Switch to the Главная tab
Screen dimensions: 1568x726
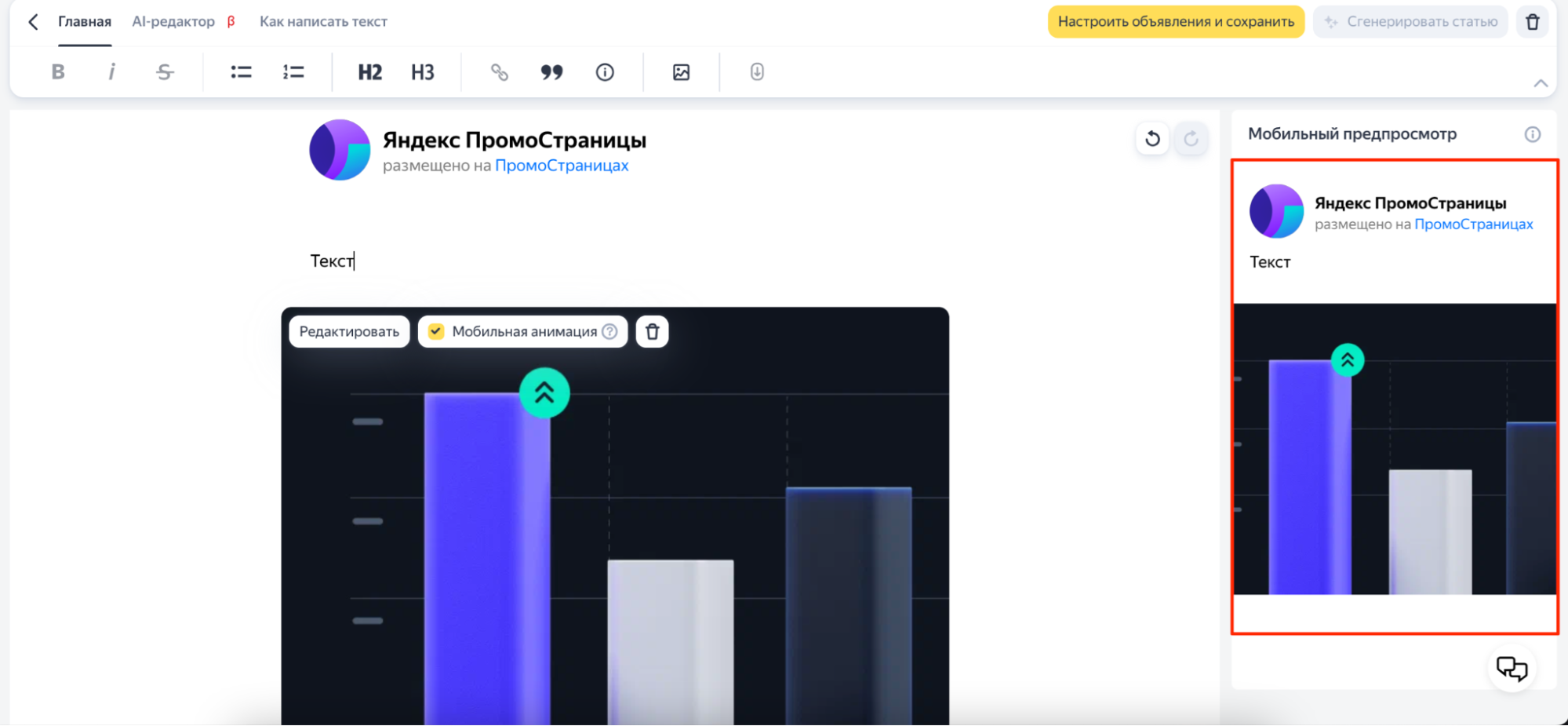(85, 22)
